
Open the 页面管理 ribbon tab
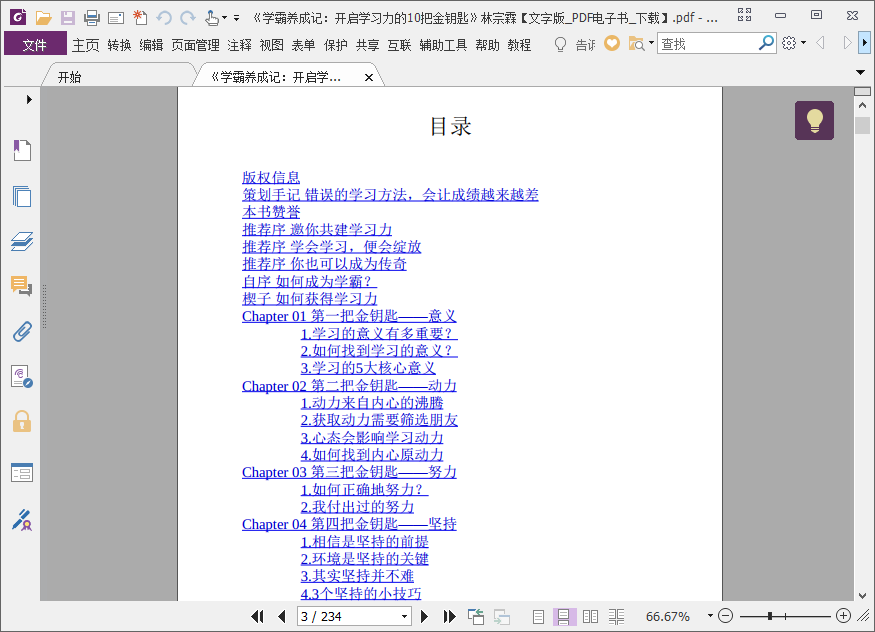tap(195, 45)
